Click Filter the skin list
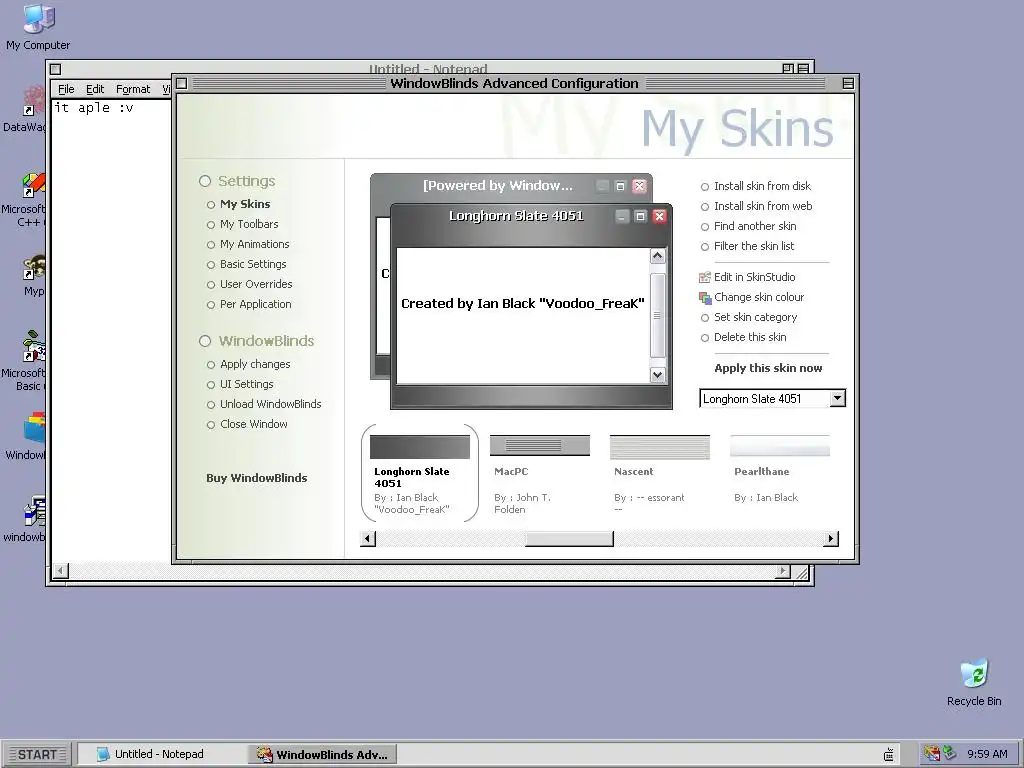The image size is (1024, 768). pos(747,246)
